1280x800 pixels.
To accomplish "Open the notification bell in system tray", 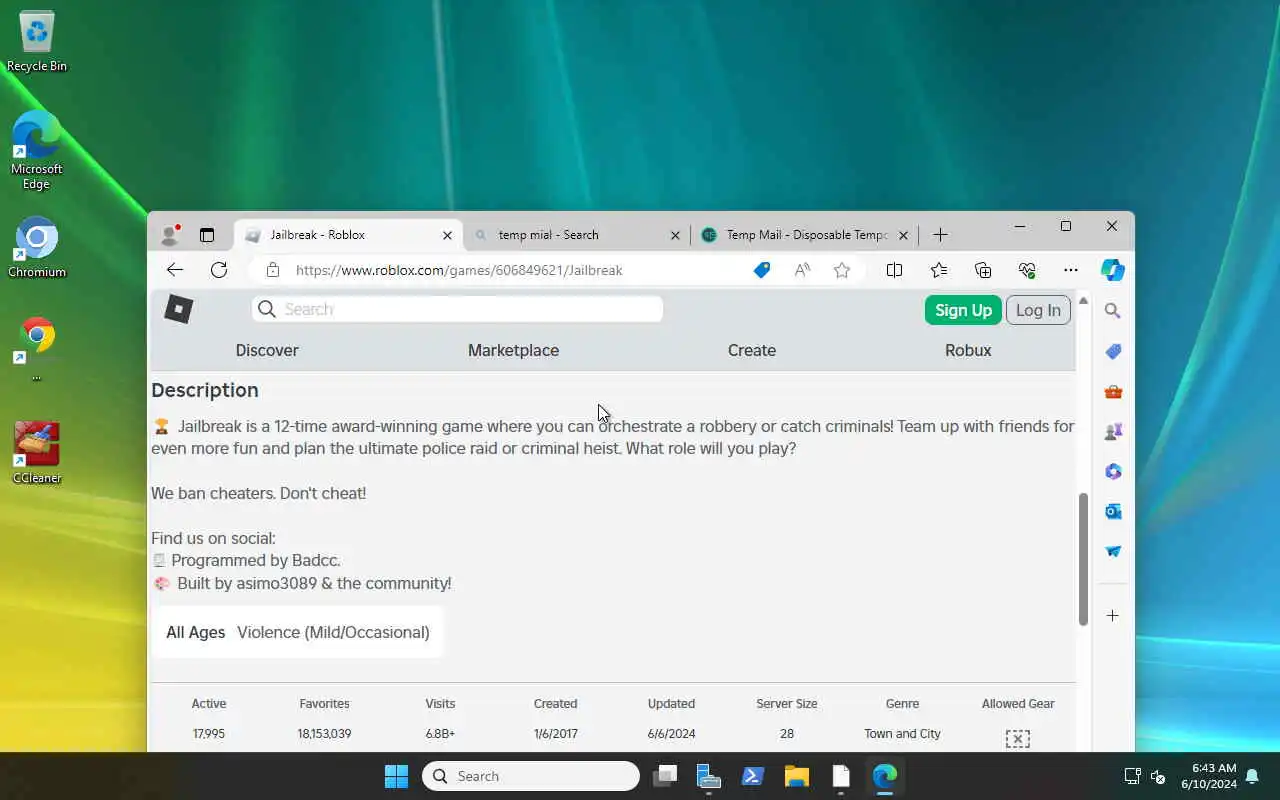I will pos(1252,776).
